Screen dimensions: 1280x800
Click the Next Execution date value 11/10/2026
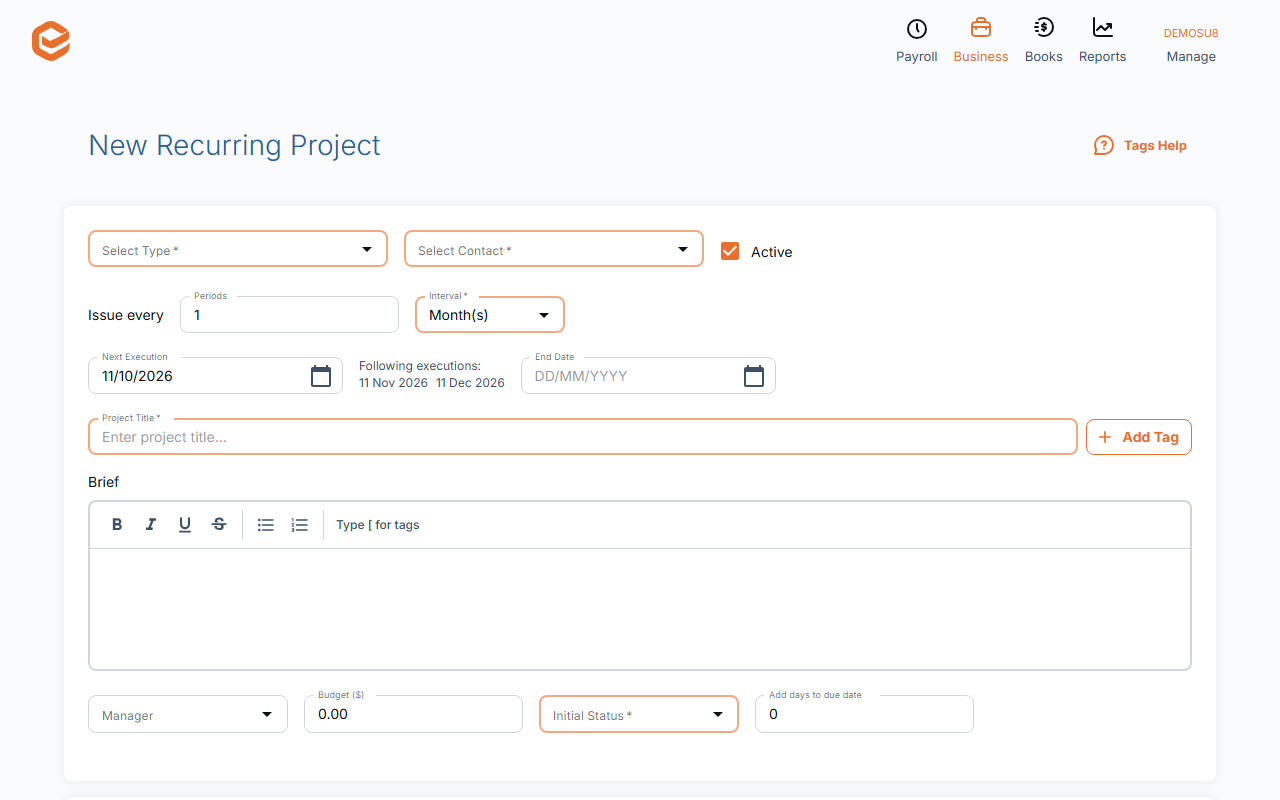(138, 376)
